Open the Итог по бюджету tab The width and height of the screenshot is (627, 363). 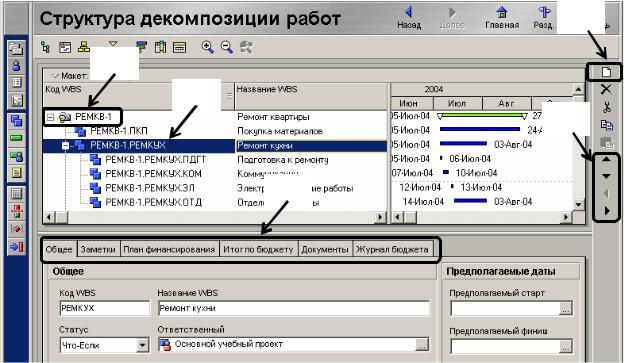click(x=258, y=249)
